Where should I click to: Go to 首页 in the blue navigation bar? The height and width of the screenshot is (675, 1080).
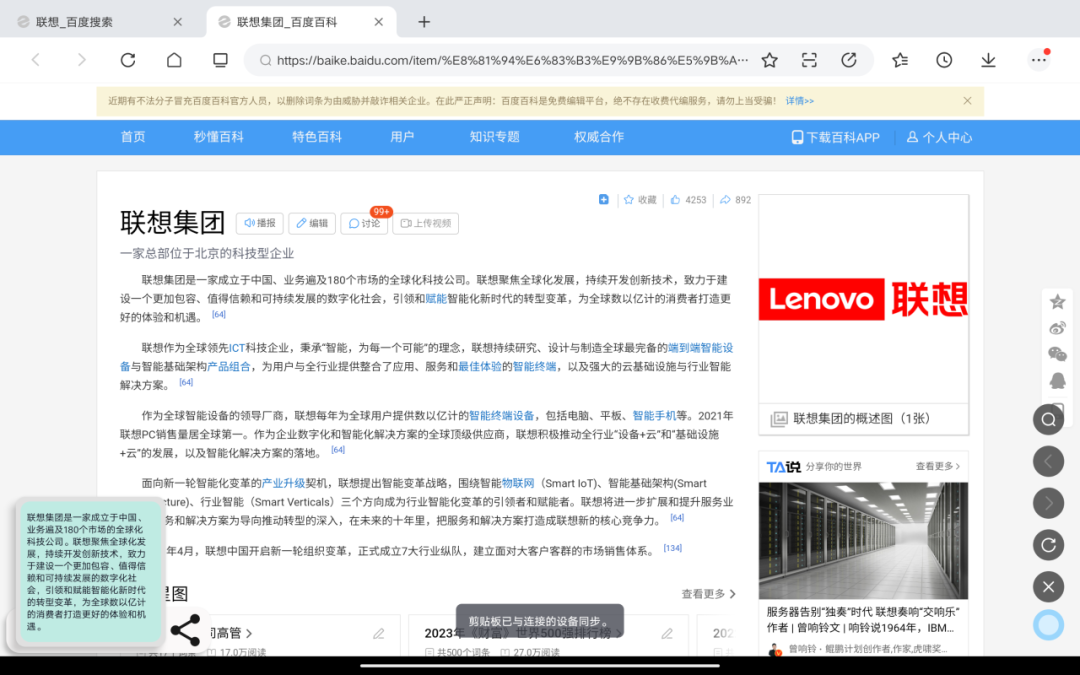(x=133, y=137)
